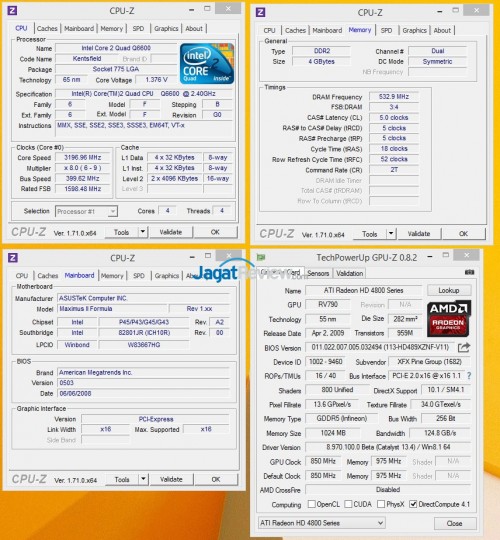Click the AMD Radeon Graphics logo

point(449,319)
